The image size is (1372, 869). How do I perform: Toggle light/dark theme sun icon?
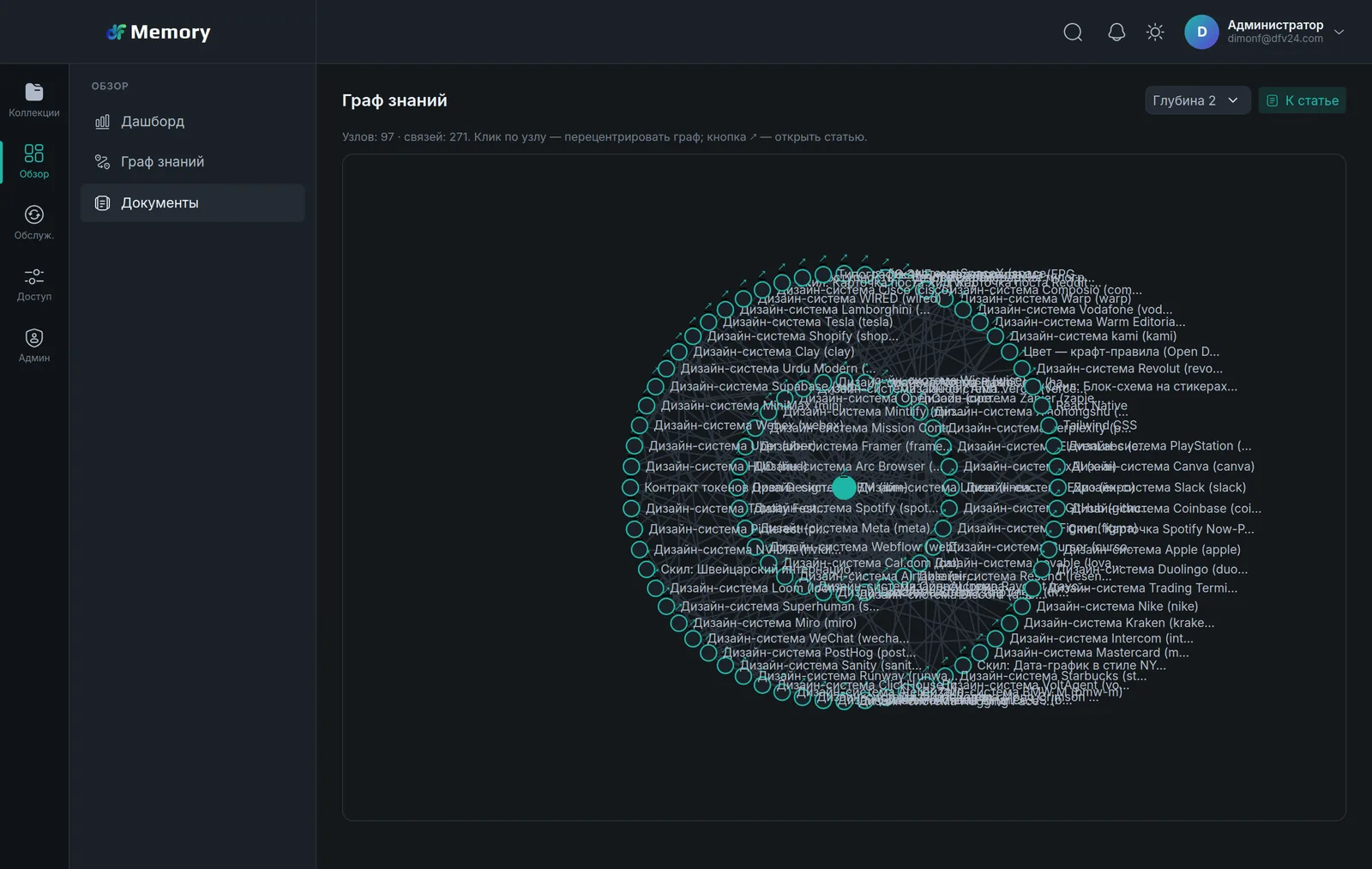point(1155,33)
